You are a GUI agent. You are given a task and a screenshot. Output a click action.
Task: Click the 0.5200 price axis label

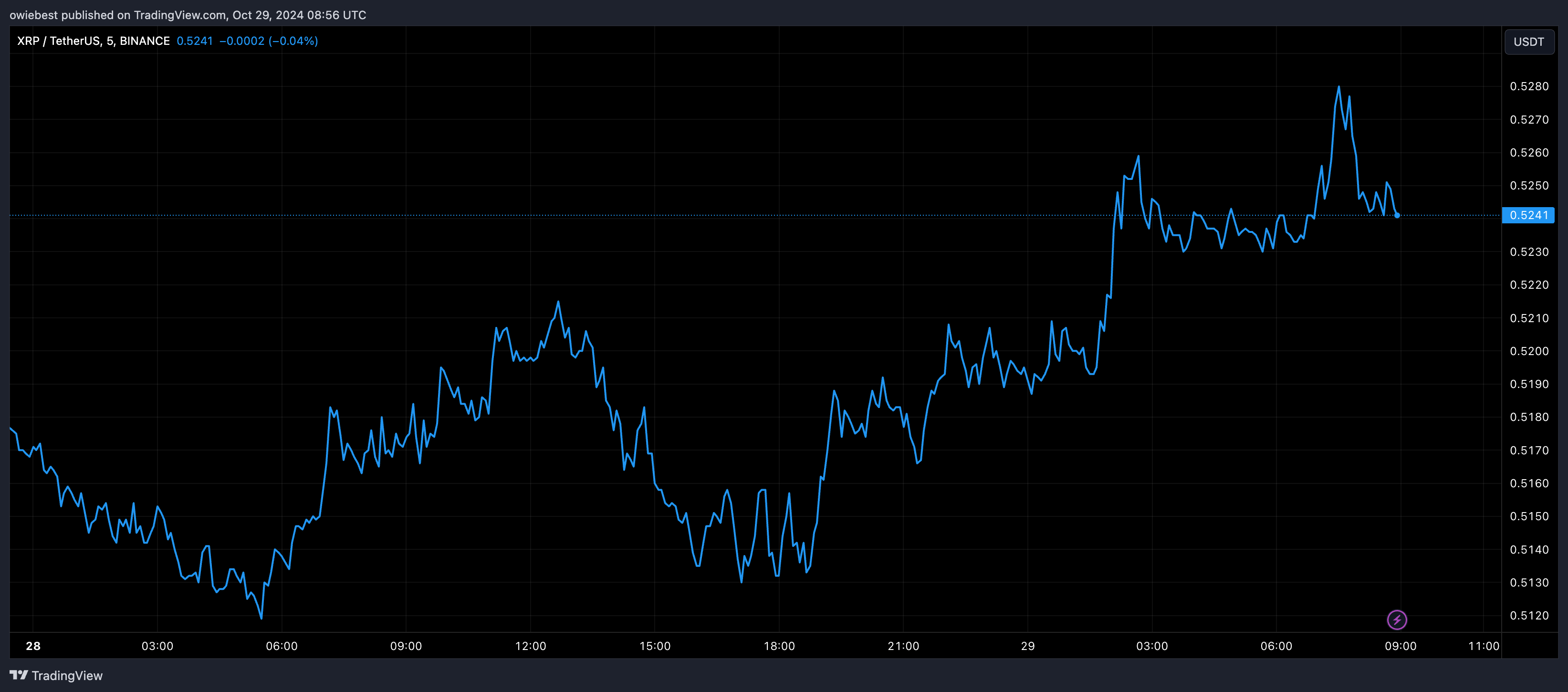point(1529,351)
